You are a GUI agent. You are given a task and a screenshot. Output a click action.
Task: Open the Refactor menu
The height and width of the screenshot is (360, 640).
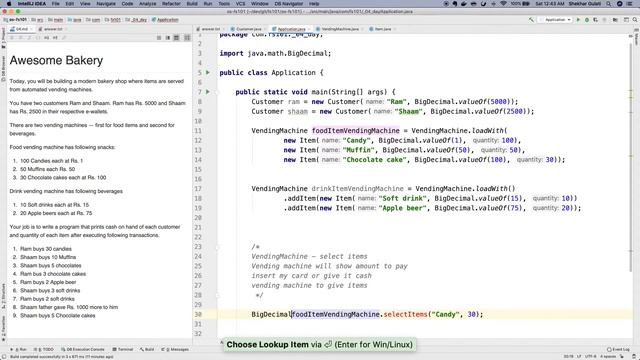[171, 4]
